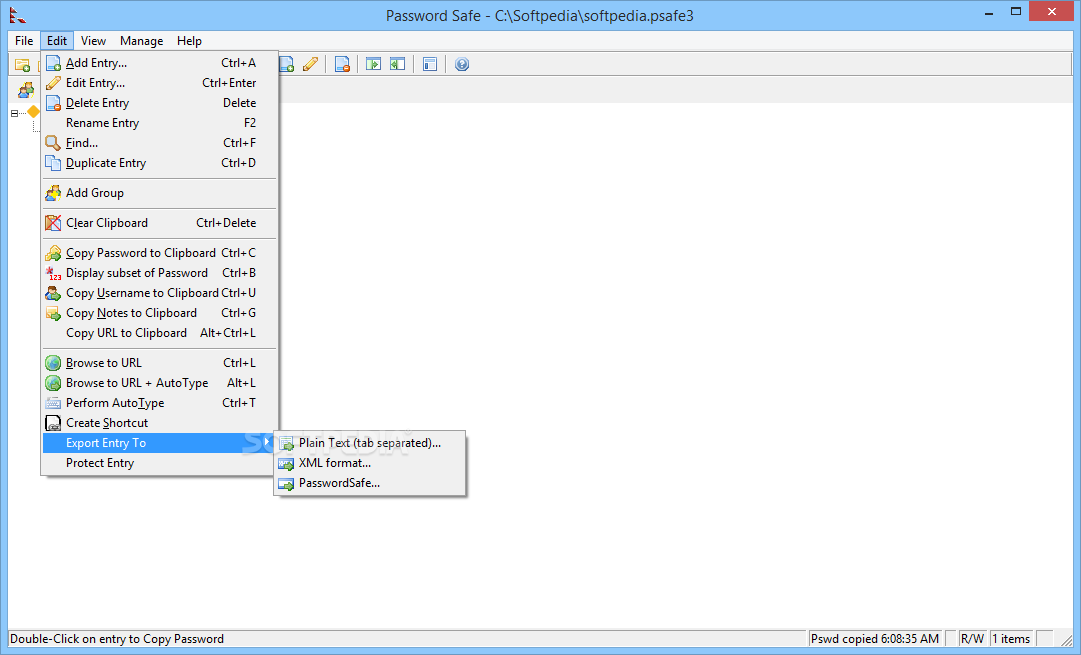Open the Help menu

click(189, 41)
